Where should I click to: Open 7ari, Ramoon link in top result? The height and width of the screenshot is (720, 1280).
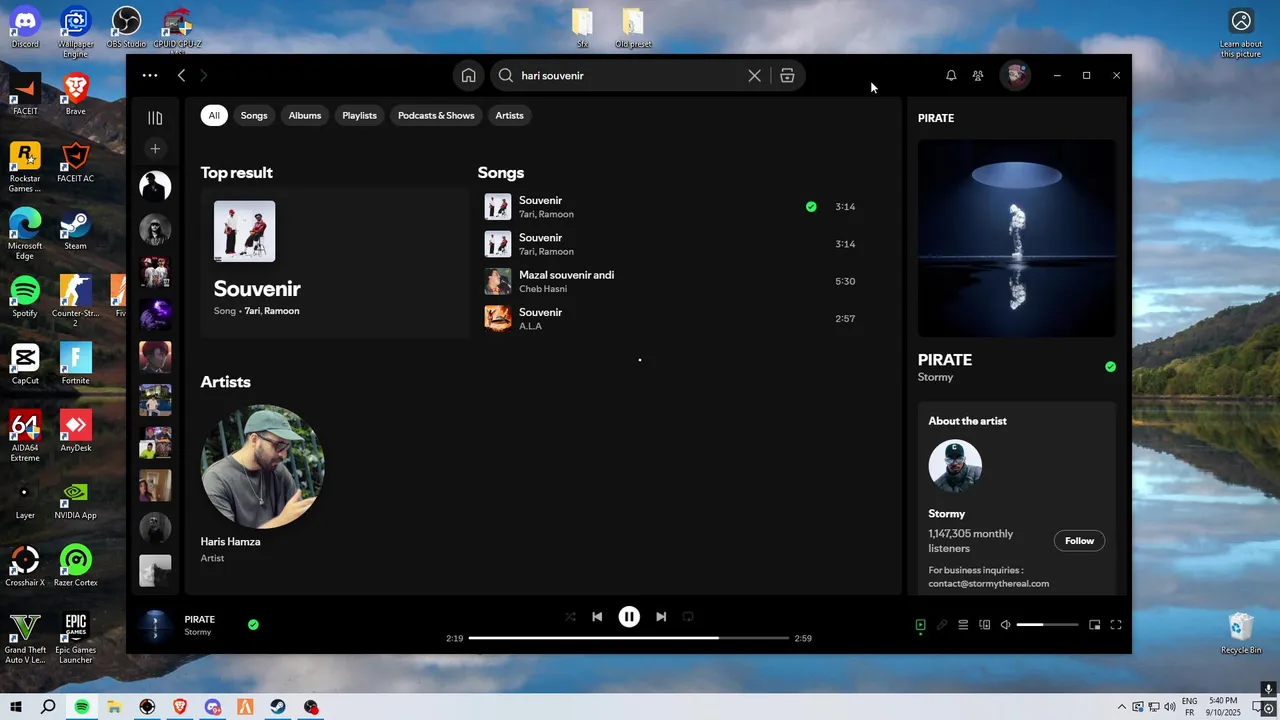click(x=272, y=311)
